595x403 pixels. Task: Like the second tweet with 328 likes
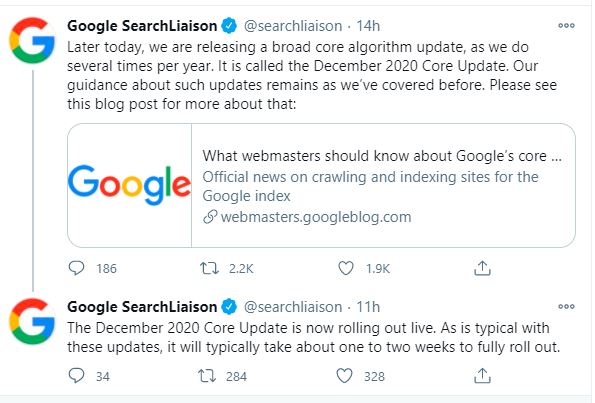coord(345,376)
